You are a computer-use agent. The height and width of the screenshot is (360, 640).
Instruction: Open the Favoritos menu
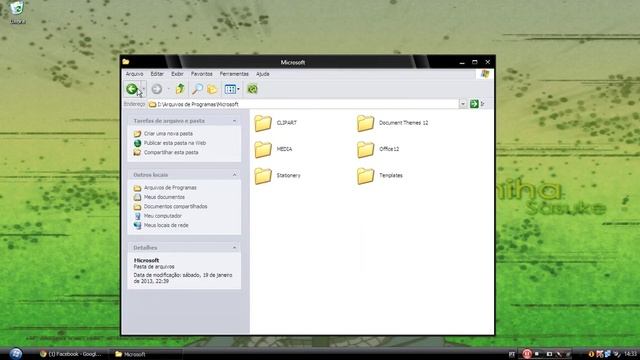202,74
